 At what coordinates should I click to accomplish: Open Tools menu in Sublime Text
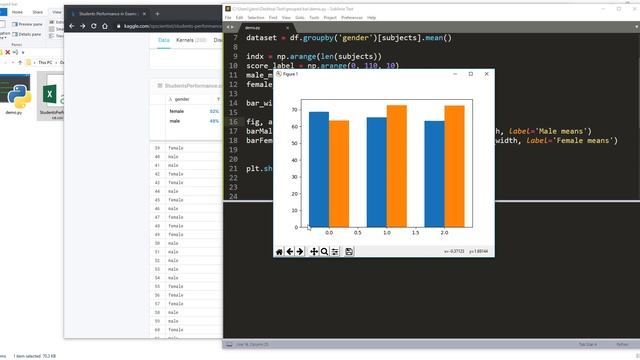pos(314,18)
